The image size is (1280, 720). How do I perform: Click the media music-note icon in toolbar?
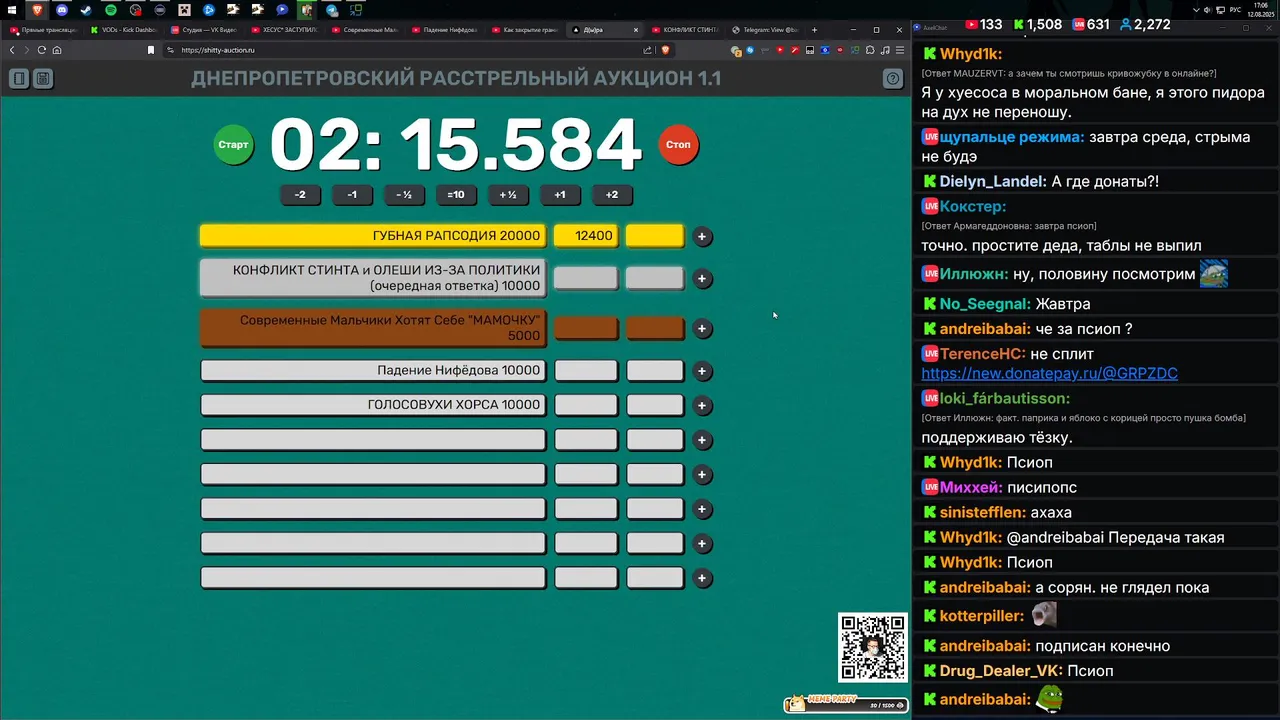(x=884, y=50)
